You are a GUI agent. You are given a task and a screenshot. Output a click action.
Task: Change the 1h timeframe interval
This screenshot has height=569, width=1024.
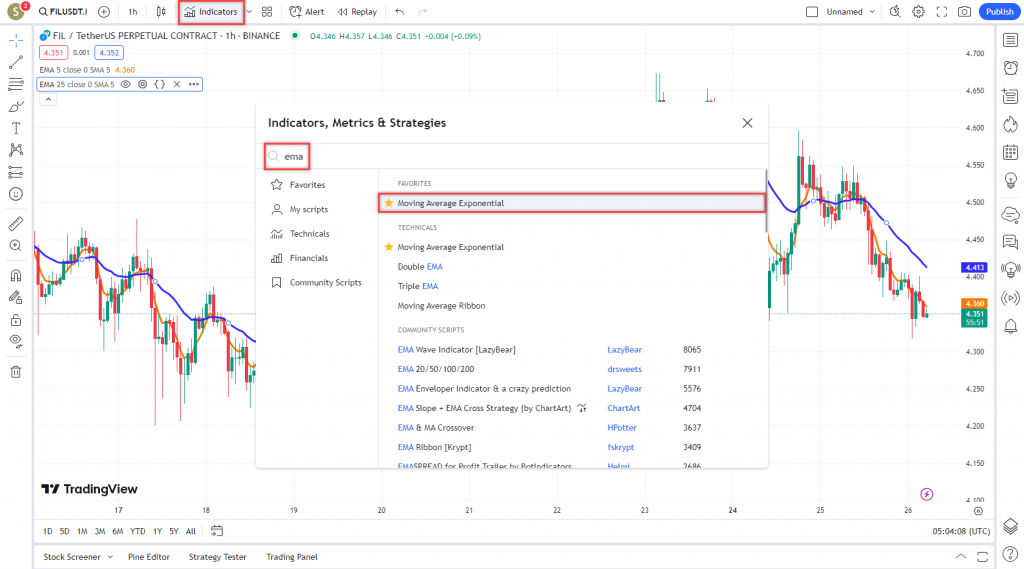click(133, 12)
